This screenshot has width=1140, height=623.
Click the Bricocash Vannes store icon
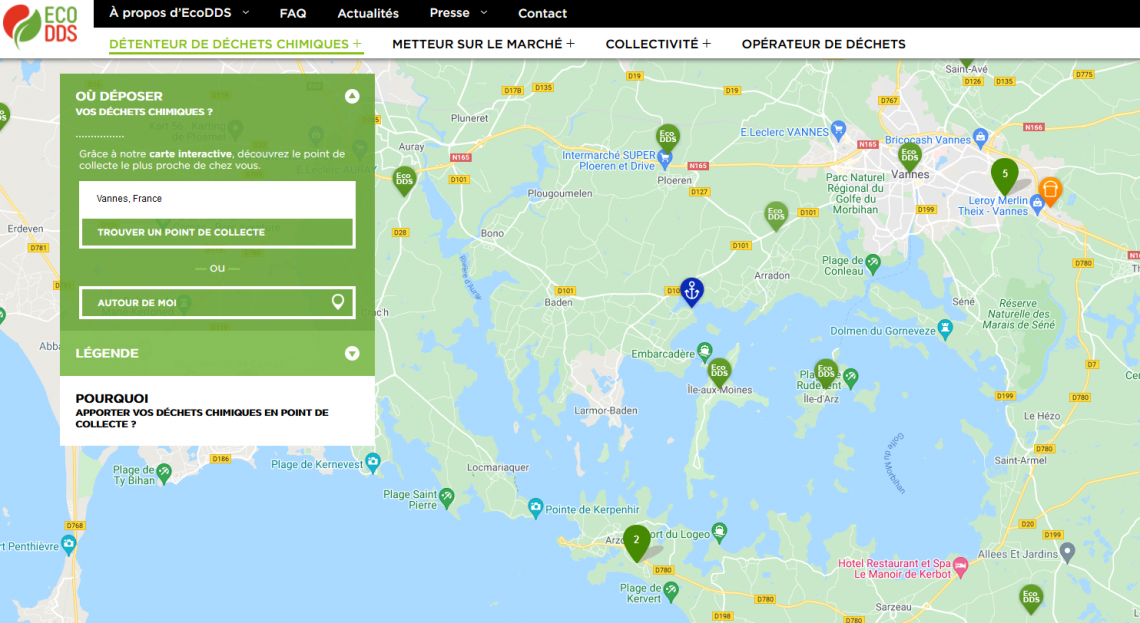click(x=980, y=137)
